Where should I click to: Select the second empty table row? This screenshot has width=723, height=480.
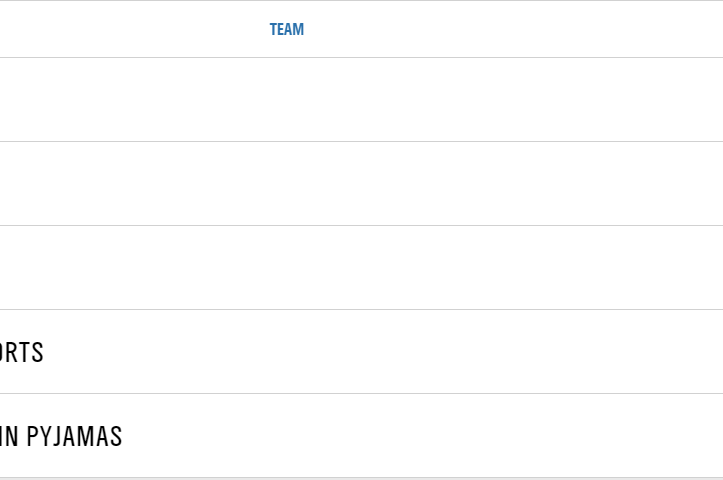pos(361,183)
